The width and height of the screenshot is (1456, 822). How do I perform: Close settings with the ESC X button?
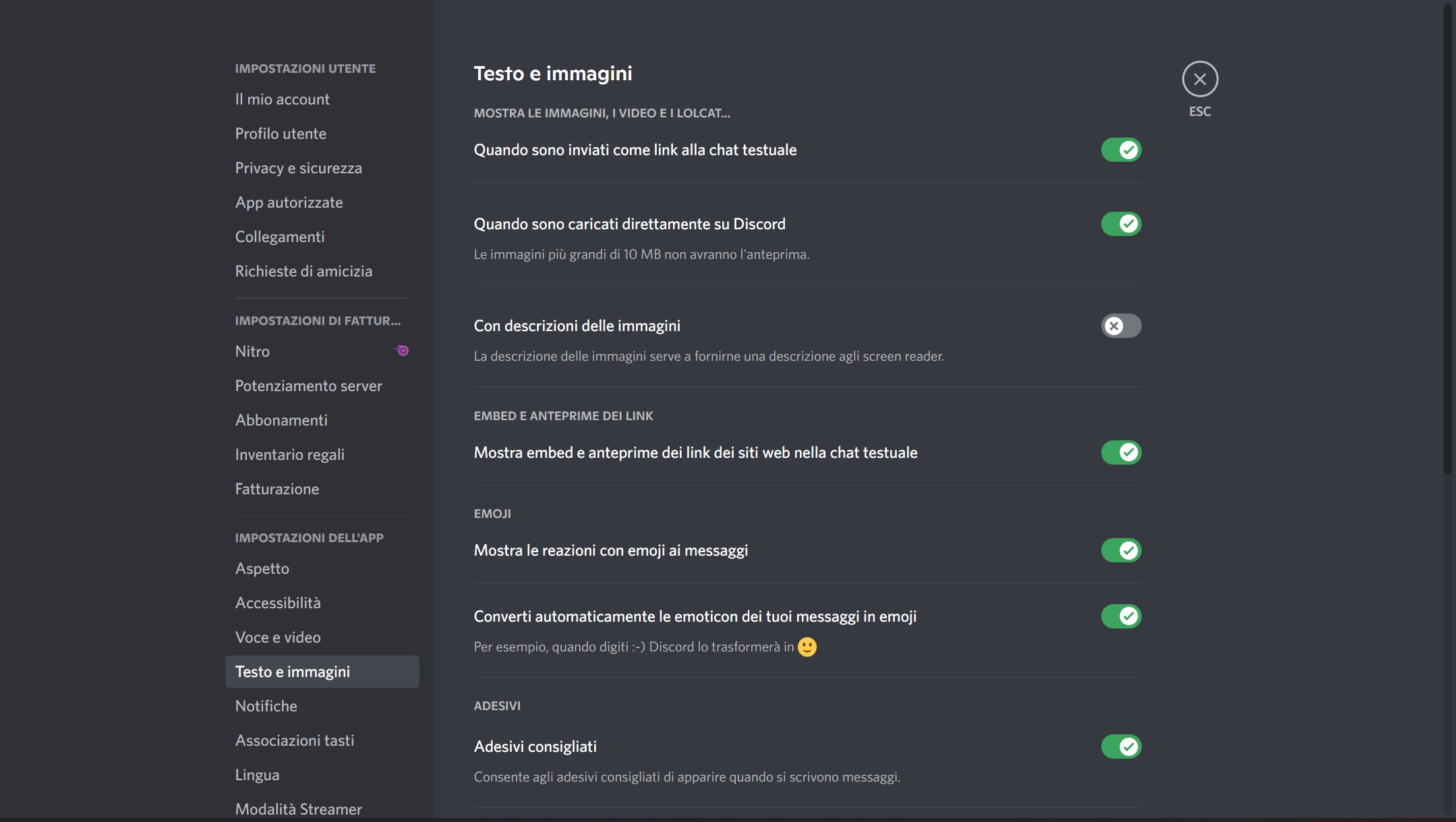pos(1199,79)
